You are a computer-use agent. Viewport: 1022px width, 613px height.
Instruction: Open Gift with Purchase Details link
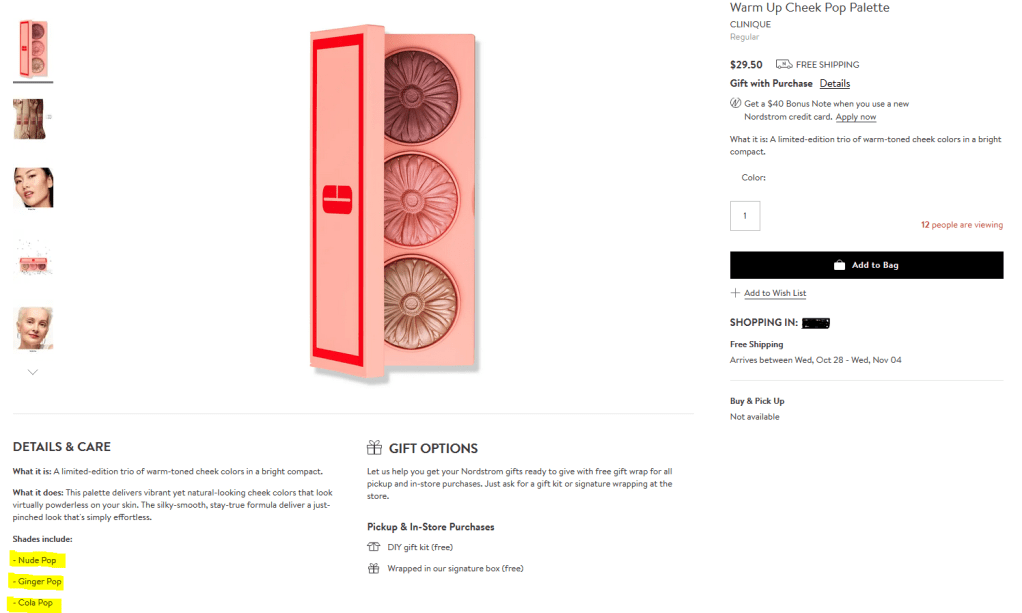point(834,84)
